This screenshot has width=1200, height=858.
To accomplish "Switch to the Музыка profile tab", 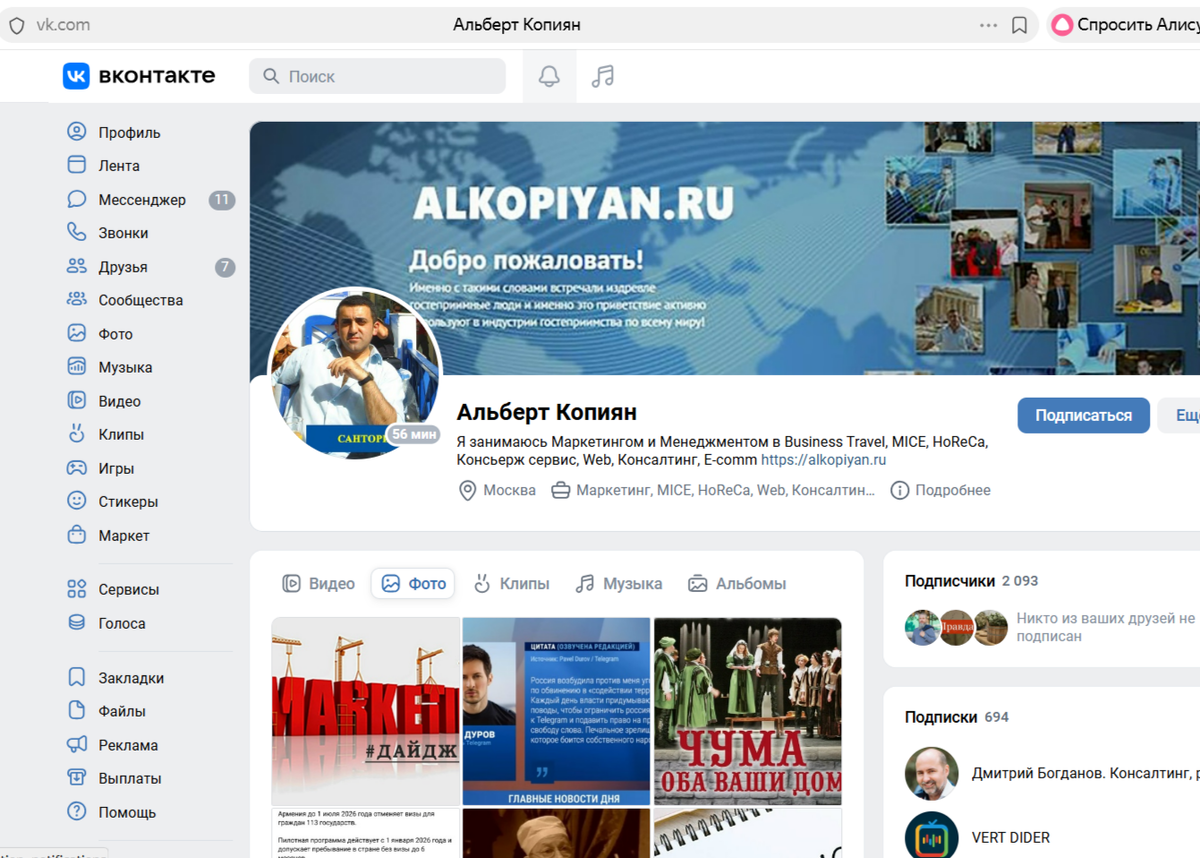I will (x=619, y=583).
